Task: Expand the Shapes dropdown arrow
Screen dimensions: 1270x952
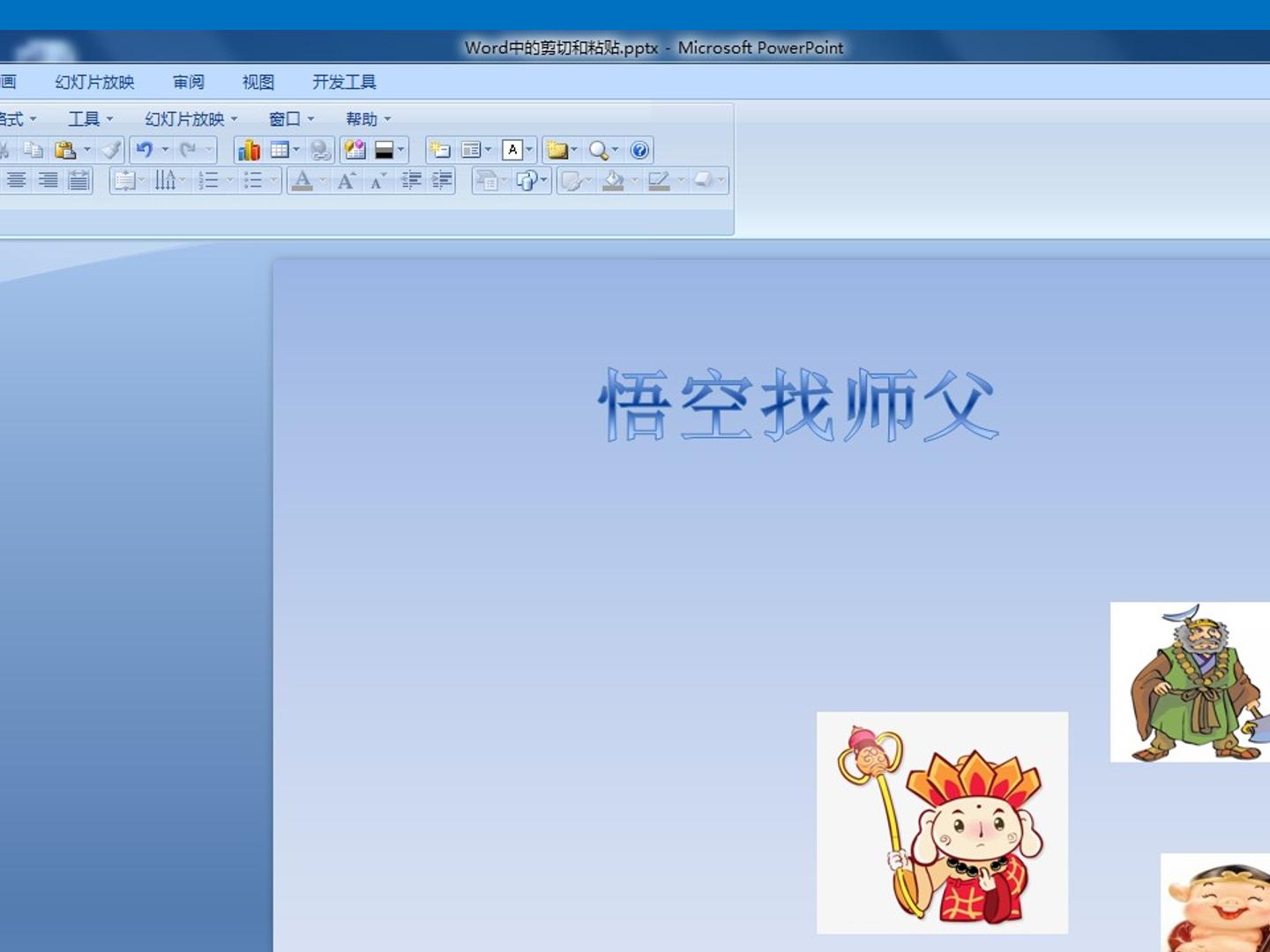Action: coord(544,181)
